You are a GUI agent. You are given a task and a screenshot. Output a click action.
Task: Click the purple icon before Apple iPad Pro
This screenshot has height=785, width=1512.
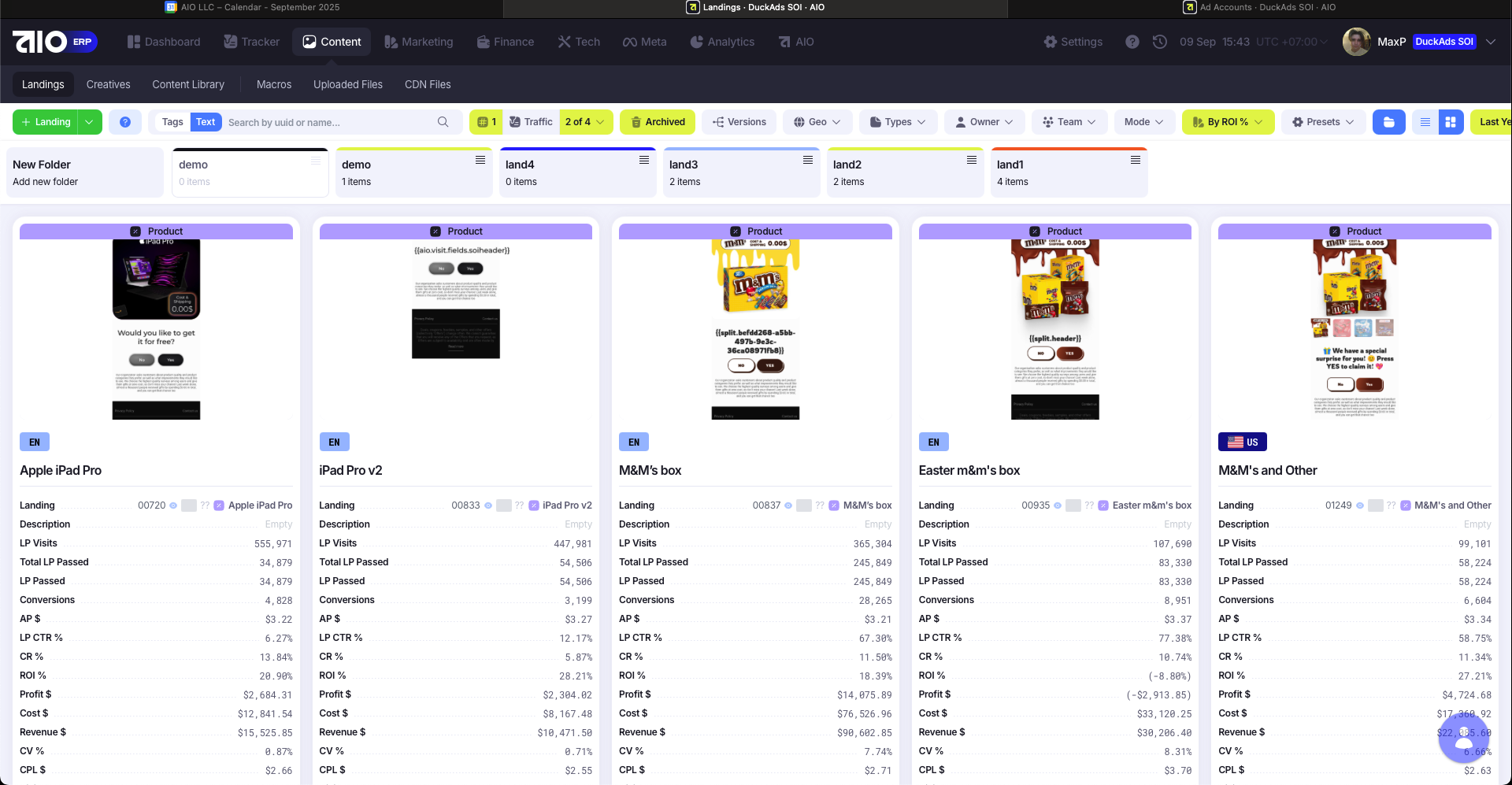[220, 505]
